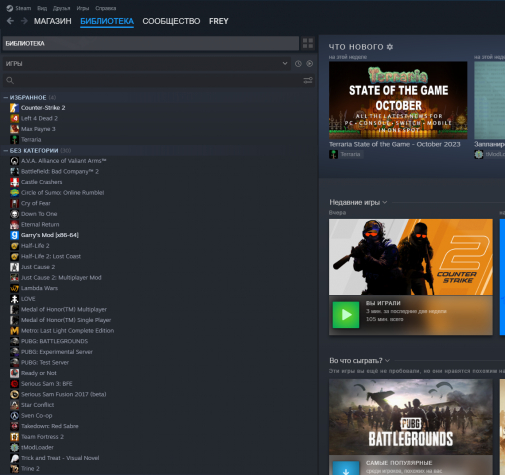Click Terraria tag under news card
This screenshot has width=505, height=475.
click(x=346, y=154)
